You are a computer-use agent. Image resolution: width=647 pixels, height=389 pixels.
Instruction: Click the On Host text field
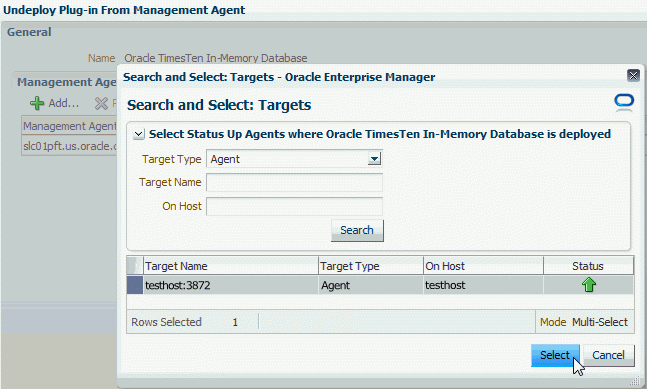click(x=294, y=206)
